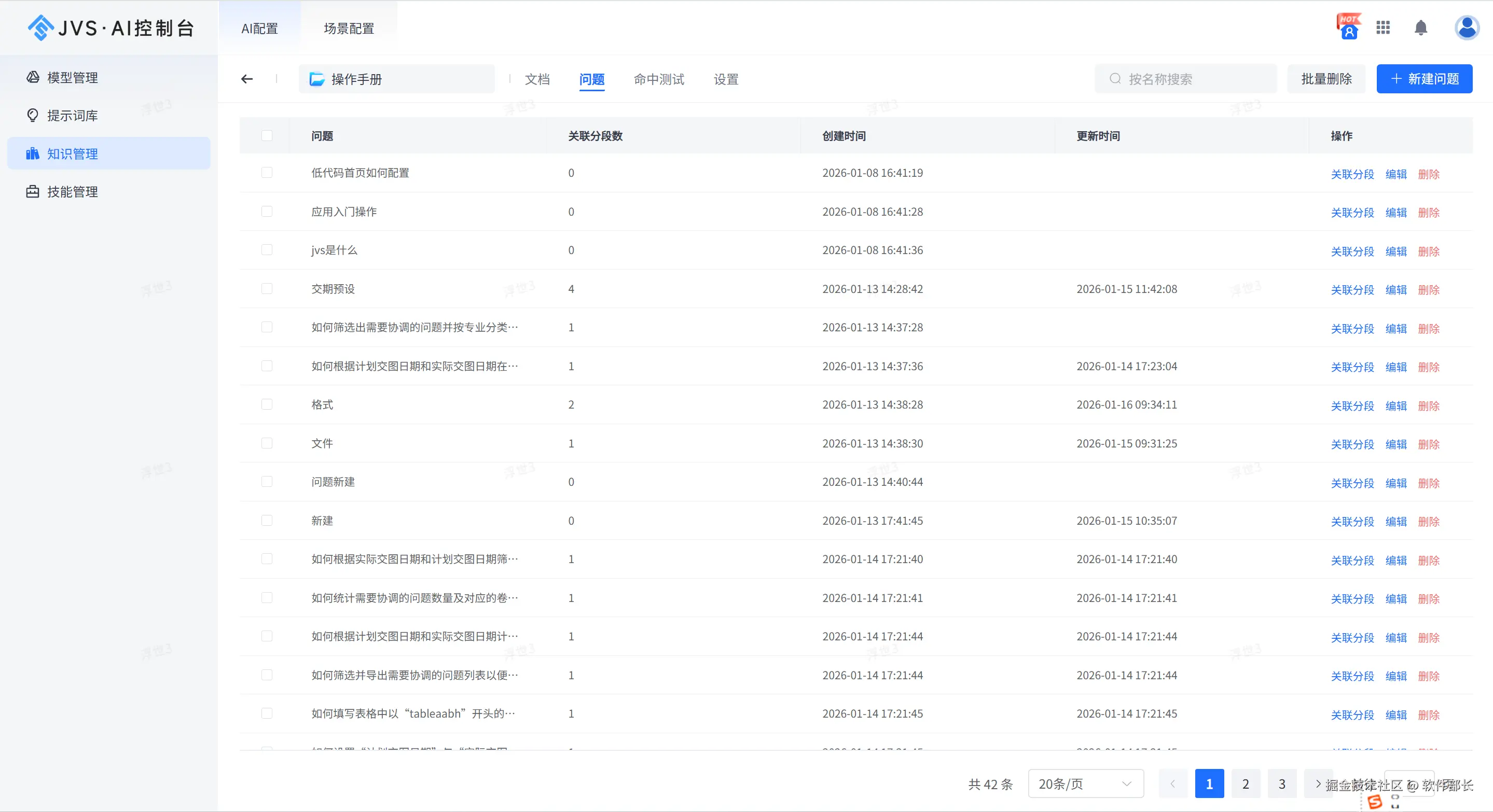Image resolution: width=1493 pixels, height=812 pixels.
Task: Click the 技能管理 briefcase icon
Action: (x=33, y=192)
